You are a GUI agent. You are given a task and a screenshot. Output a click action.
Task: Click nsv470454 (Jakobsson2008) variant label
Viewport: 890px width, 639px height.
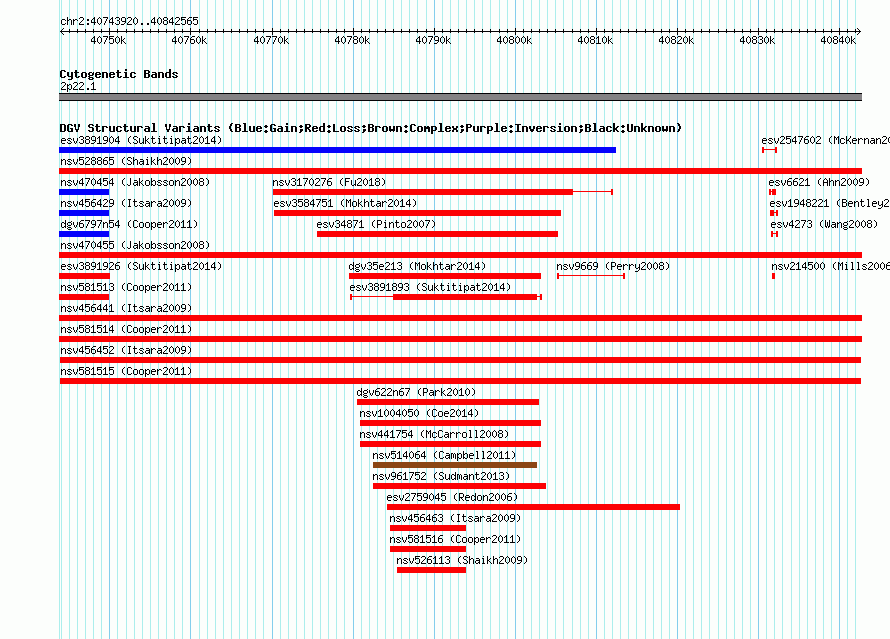[x=135, y=182]
